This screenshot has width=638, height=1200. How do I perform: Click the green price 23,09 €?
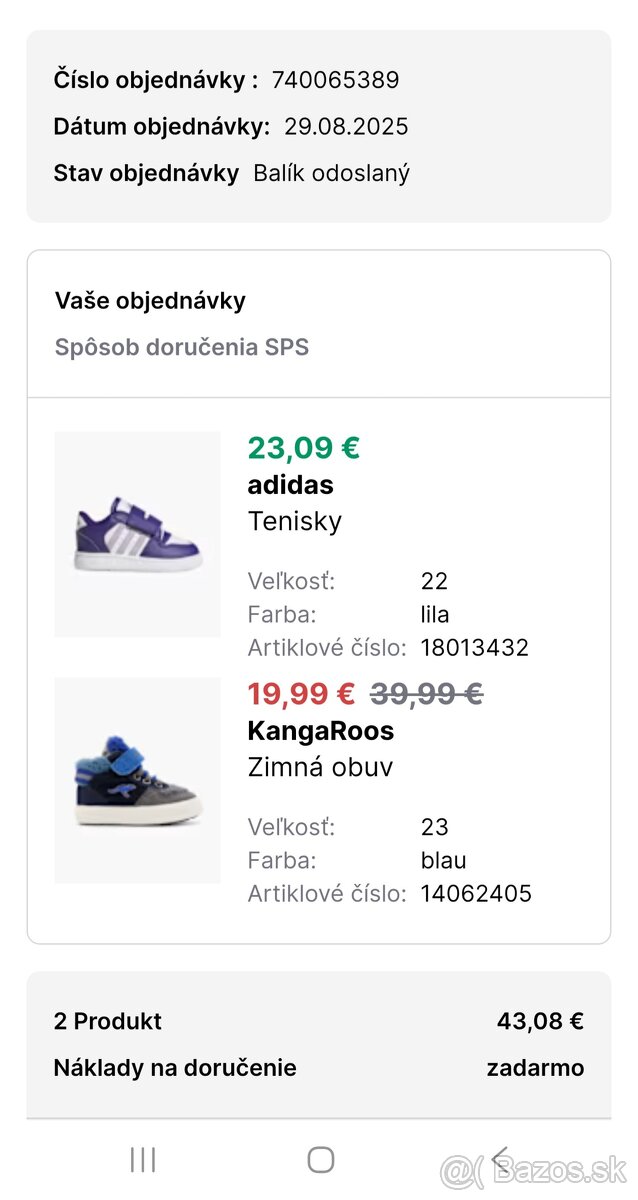point(302,448)
